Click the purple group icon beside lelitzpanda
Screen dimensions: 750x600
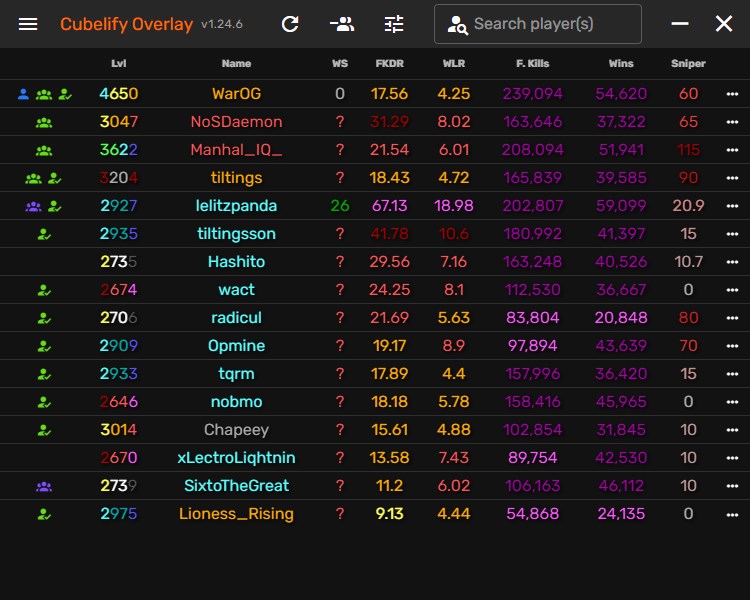[x=33, y=207]
